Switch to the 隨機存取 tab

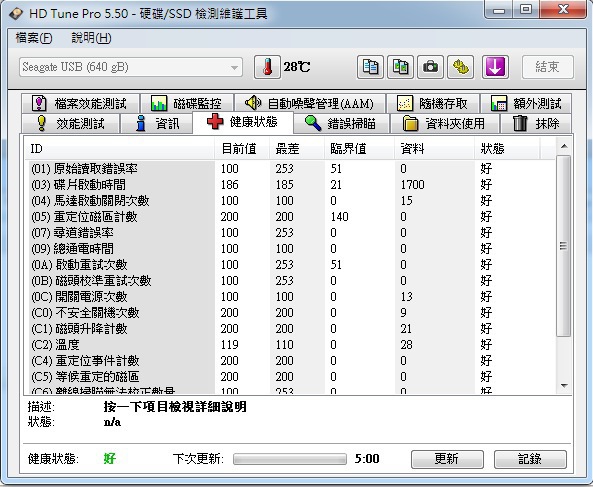point(433,103)
